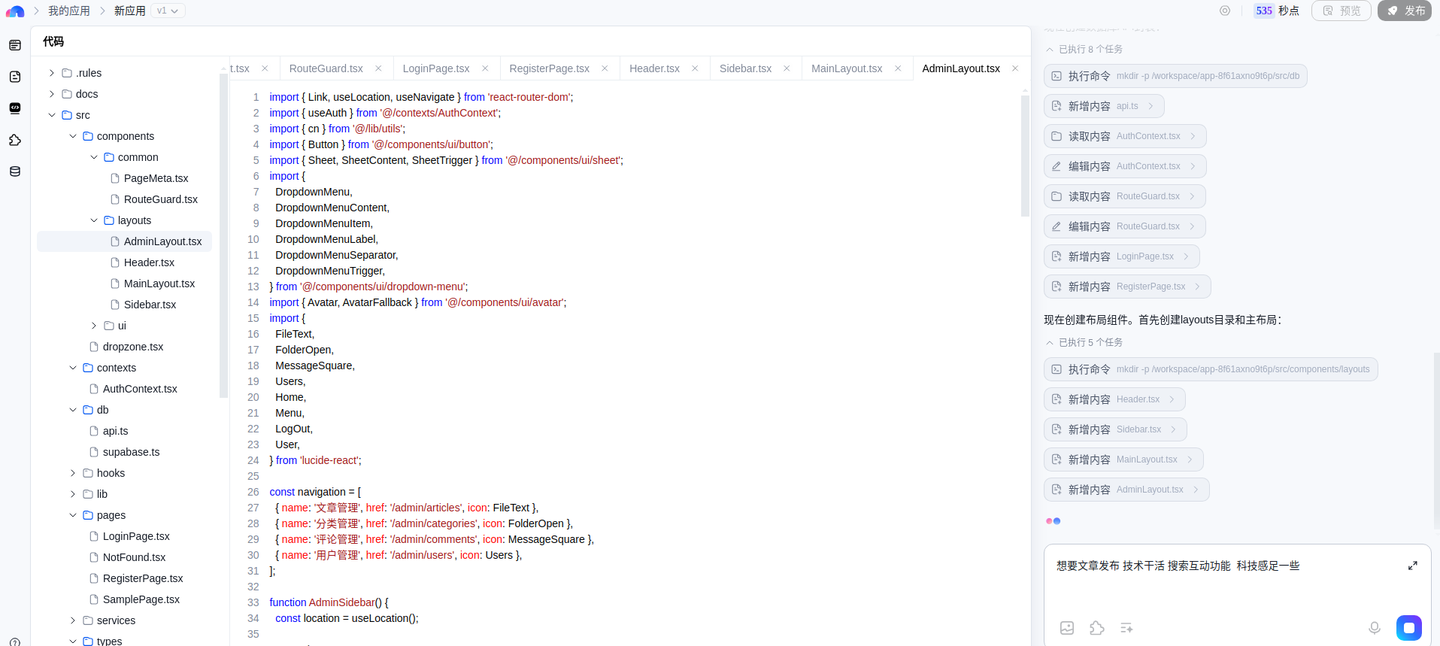
Task: Expand the hooks folder
Action: coord(73,473)
